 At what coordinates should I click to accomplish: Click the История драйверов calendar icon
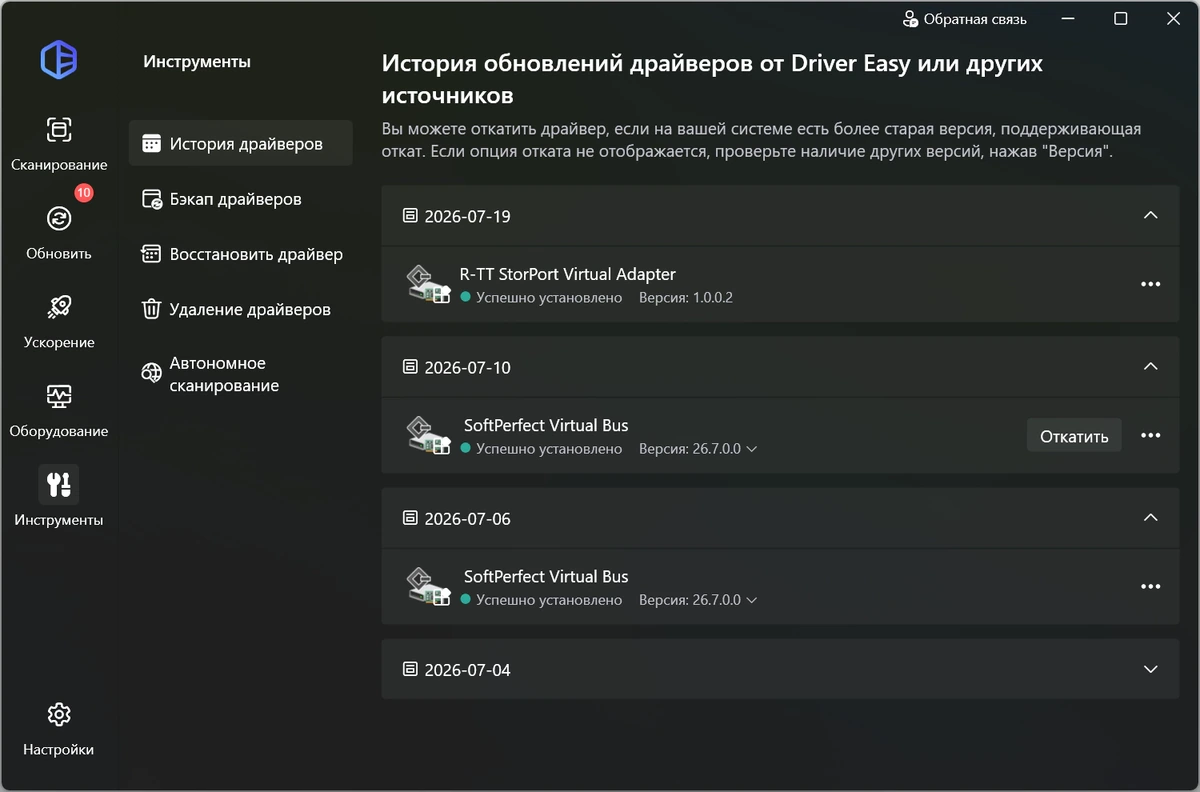click(151, 143)
